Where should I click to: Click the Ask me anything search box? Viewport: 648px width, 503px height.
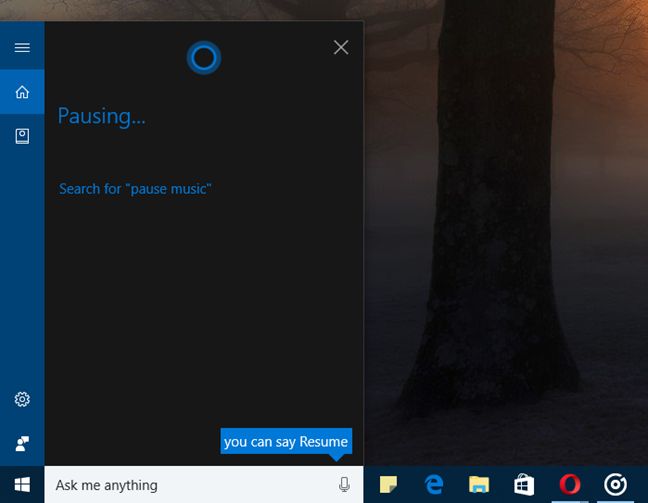click(x=204, y=484)
